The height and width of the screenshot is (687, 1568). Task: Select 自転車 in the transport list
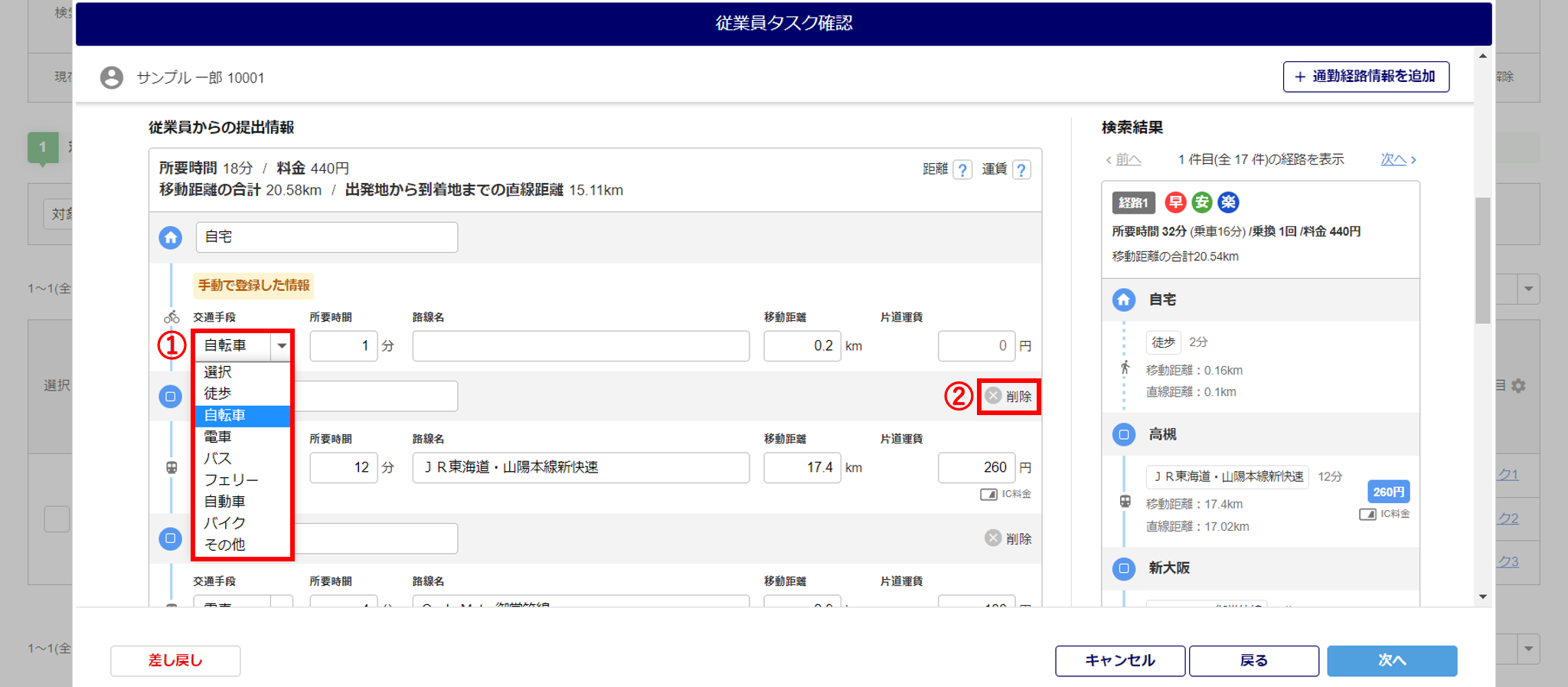pos(243,415)
